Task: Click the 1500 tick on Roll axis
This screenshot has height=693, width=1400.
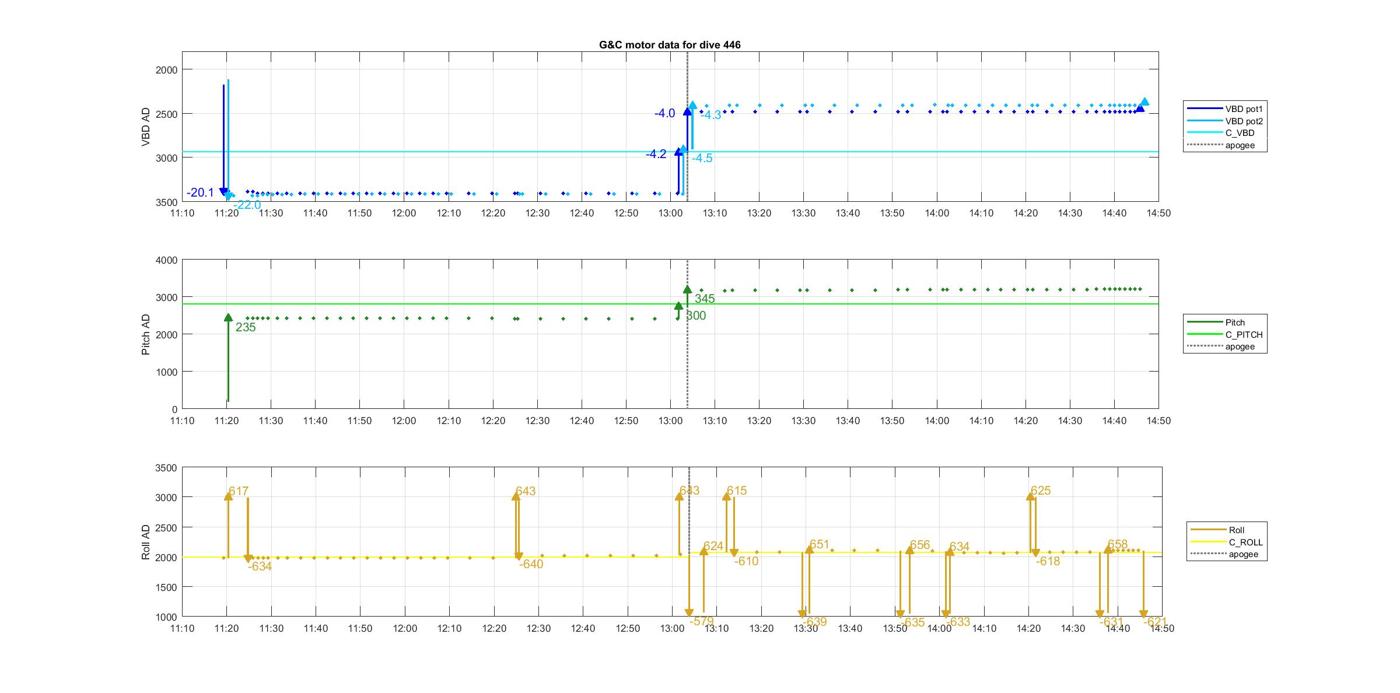Action: point(166,587)
